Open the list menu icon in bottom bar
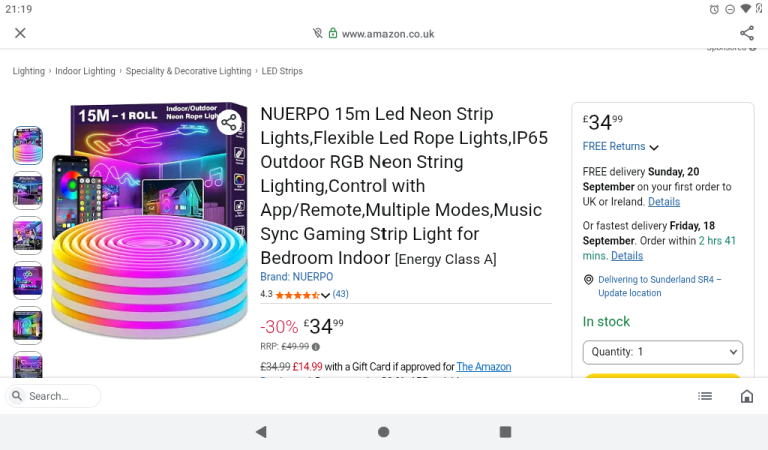The width and height of the screenshot is (768, 450). pos(705,396)
